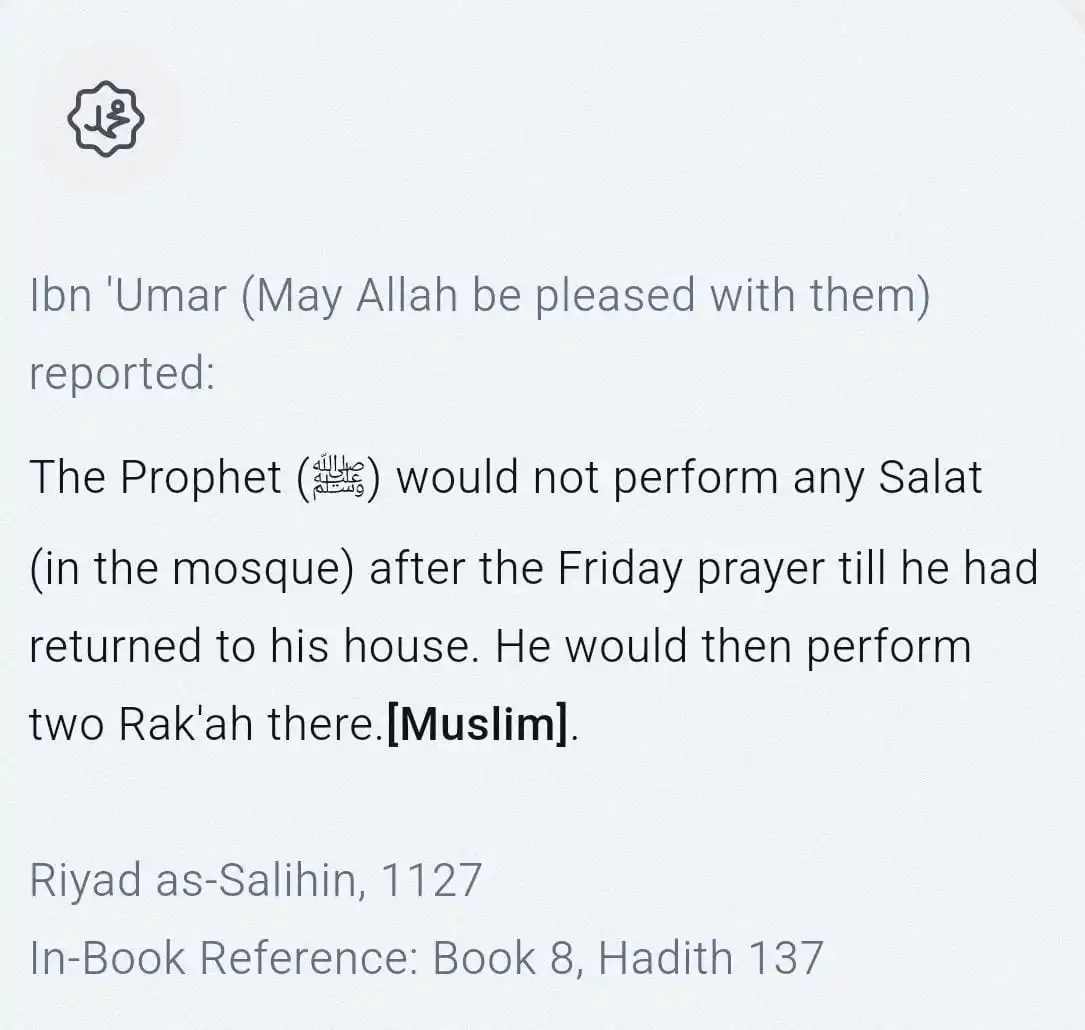1085x1030 pixels.
Task: Open the bold [Muslim] source reference
Action: coord(478,724)
